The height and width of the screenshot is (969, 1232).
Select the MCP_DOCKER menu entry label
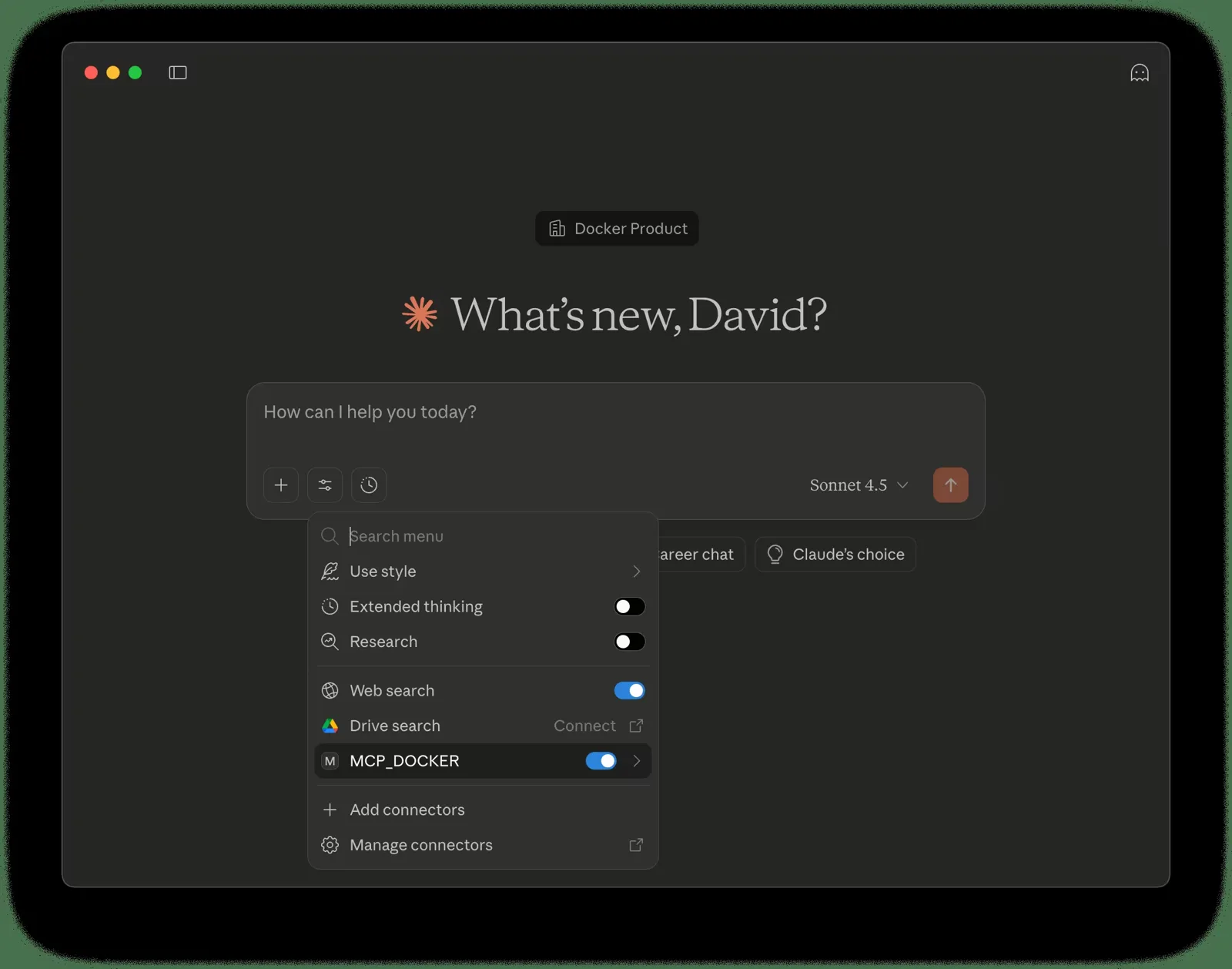click(404, 761)
